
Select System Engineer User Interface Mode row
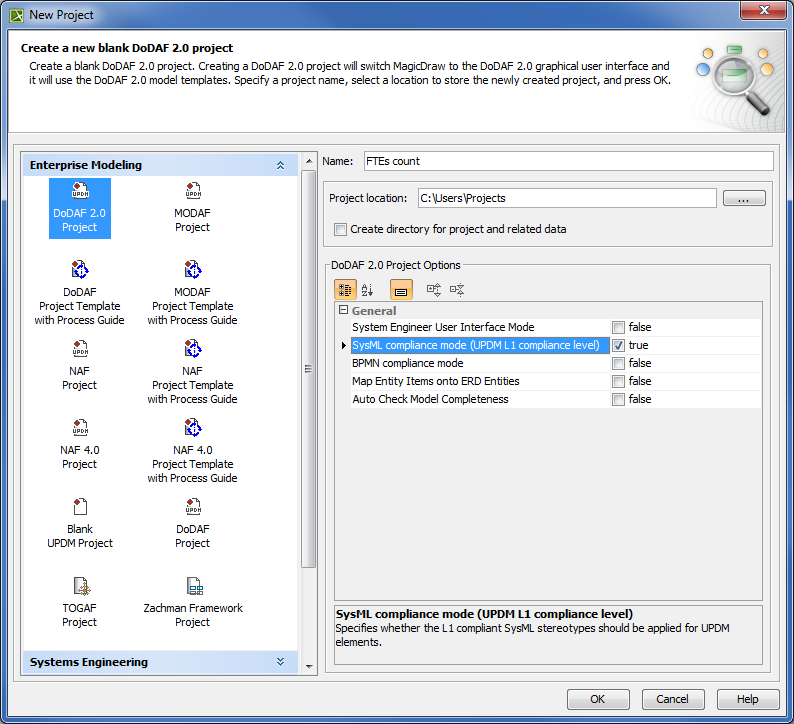tap(555, 327)
